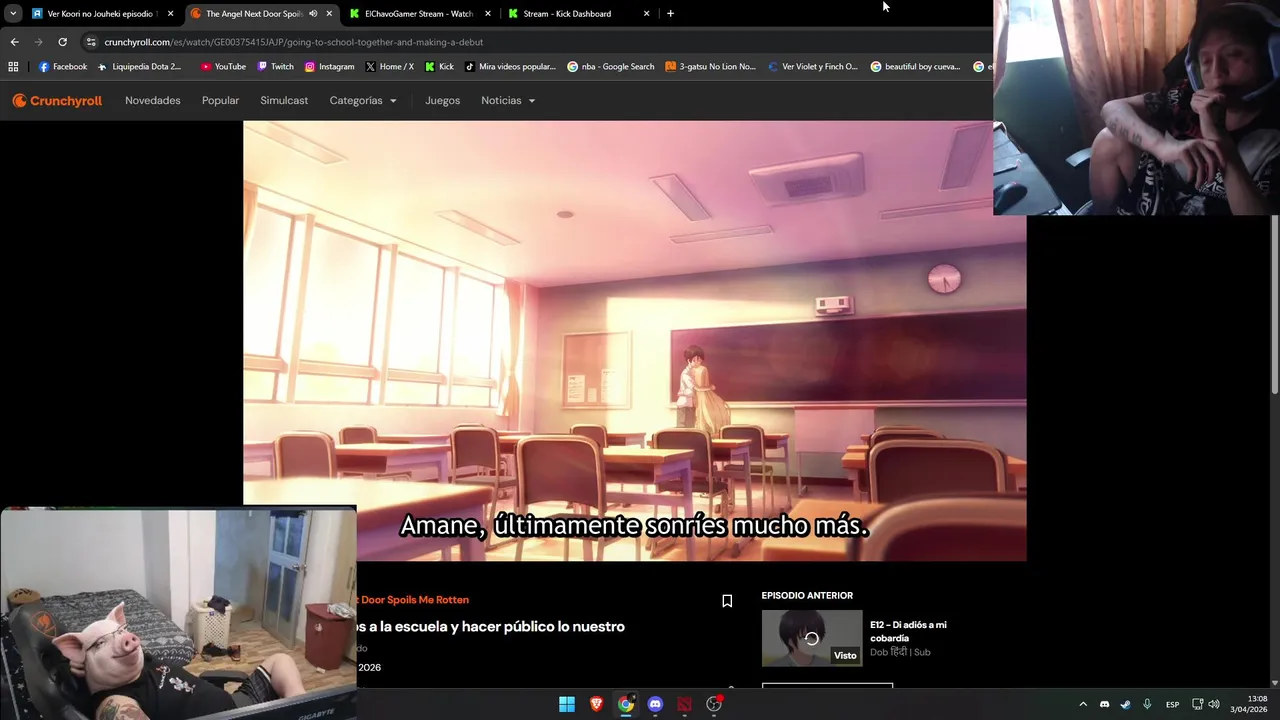Screen dimensions: 1280x720
Task: Open the 3-gatsu No Lion bookmark
Action: point(710,67)
